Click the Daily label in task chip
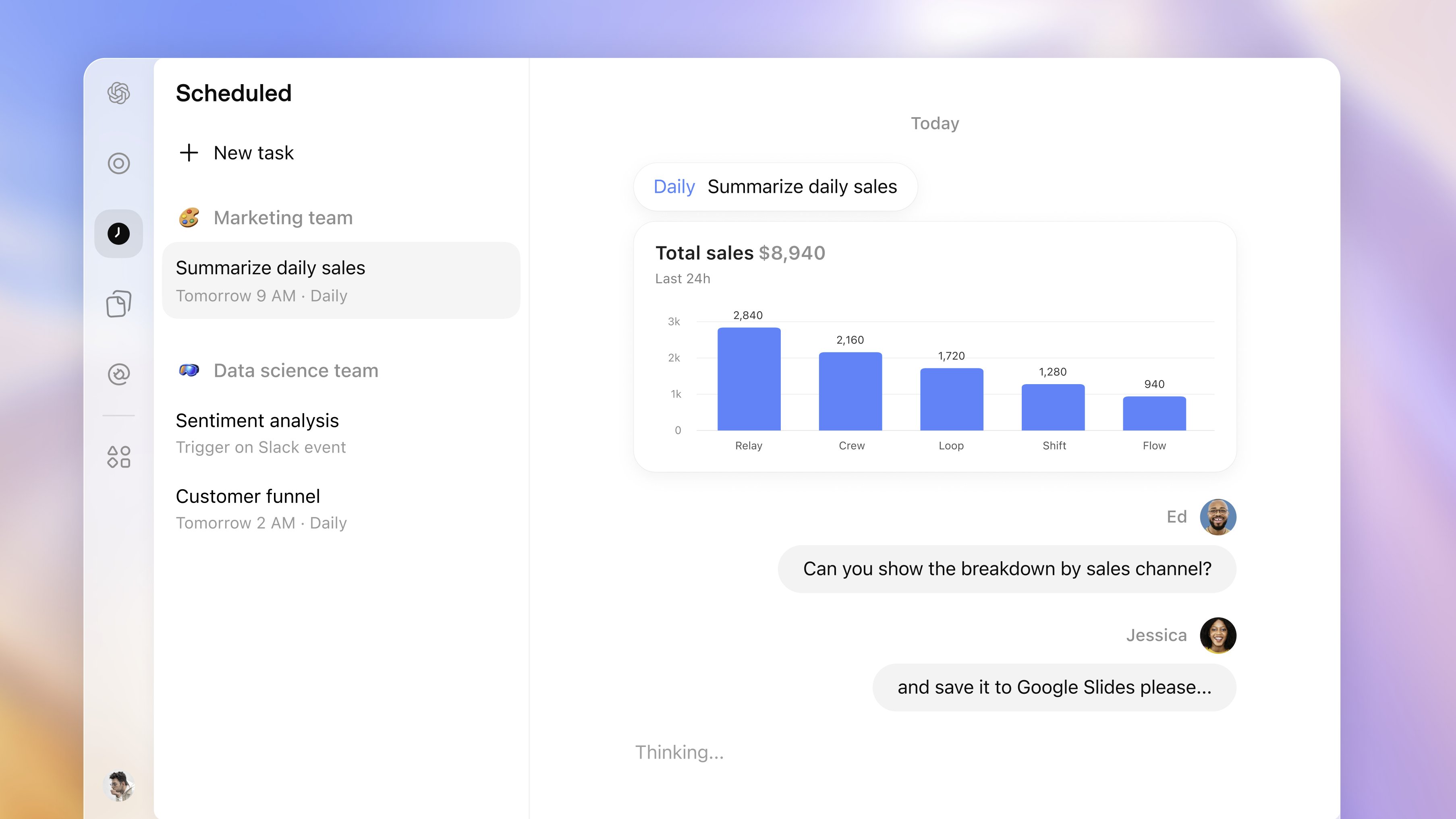 [x=674, y=186]
